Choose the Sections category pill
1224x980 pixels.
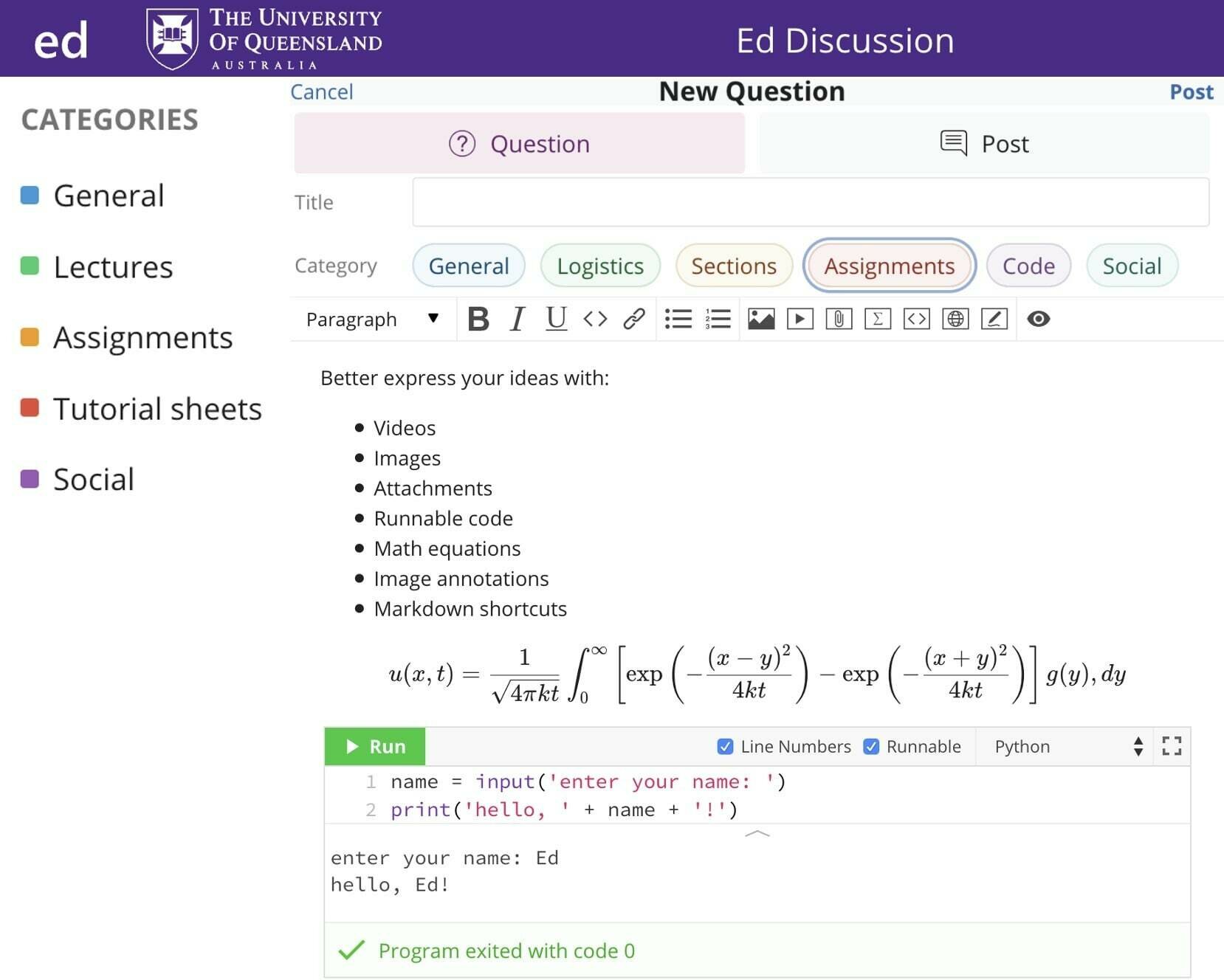pyautogui.click(x=734, y=266)
